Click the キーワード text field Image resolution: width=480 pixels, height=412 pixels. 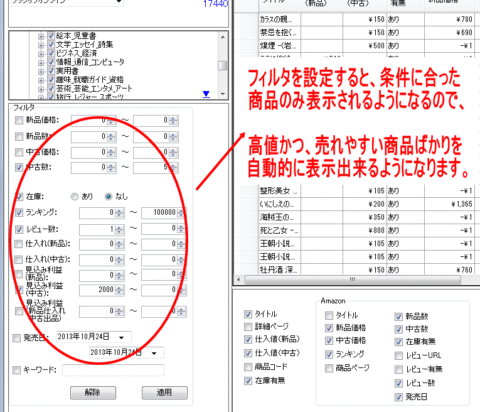pyautogui.click(x=113, y=370)
